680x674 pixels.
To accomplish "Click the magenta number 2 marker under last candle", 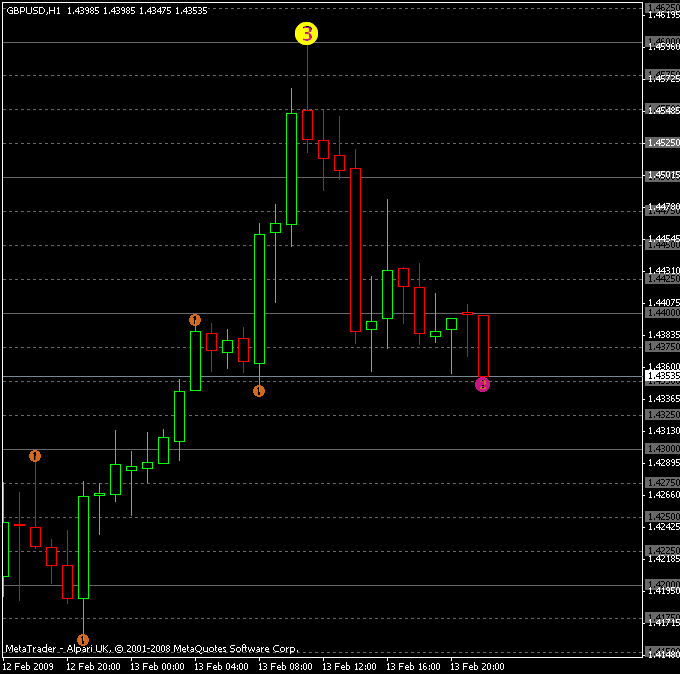I will [482, 384].
